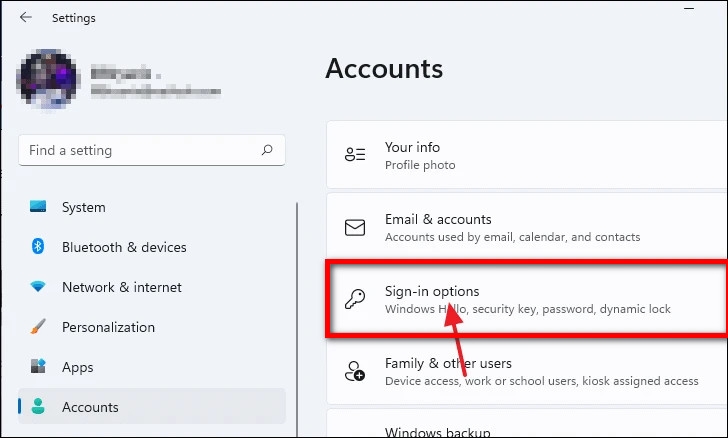The height and width of the screenshot is (438, 728).
Task: Click the Your info profile icon
Action: 355,154
